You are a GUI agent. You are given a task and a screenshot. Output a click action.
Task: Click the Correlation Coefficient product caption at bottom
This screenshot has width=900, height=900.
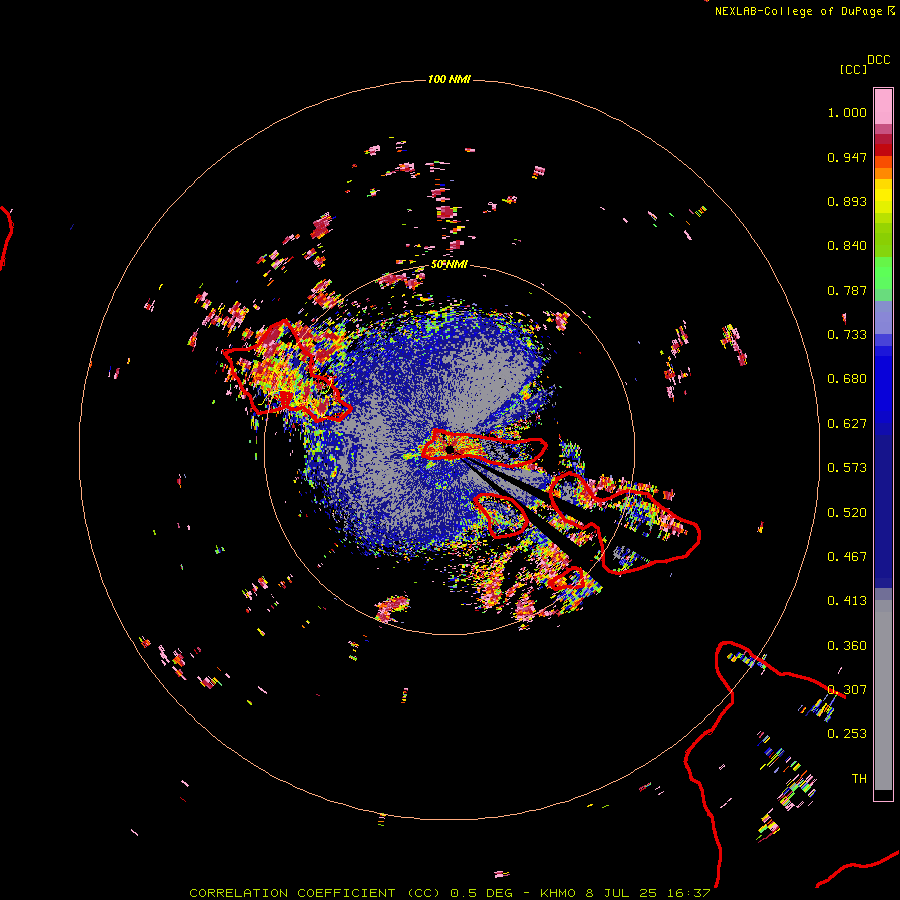pyautogui.click(x=449, y=893)
